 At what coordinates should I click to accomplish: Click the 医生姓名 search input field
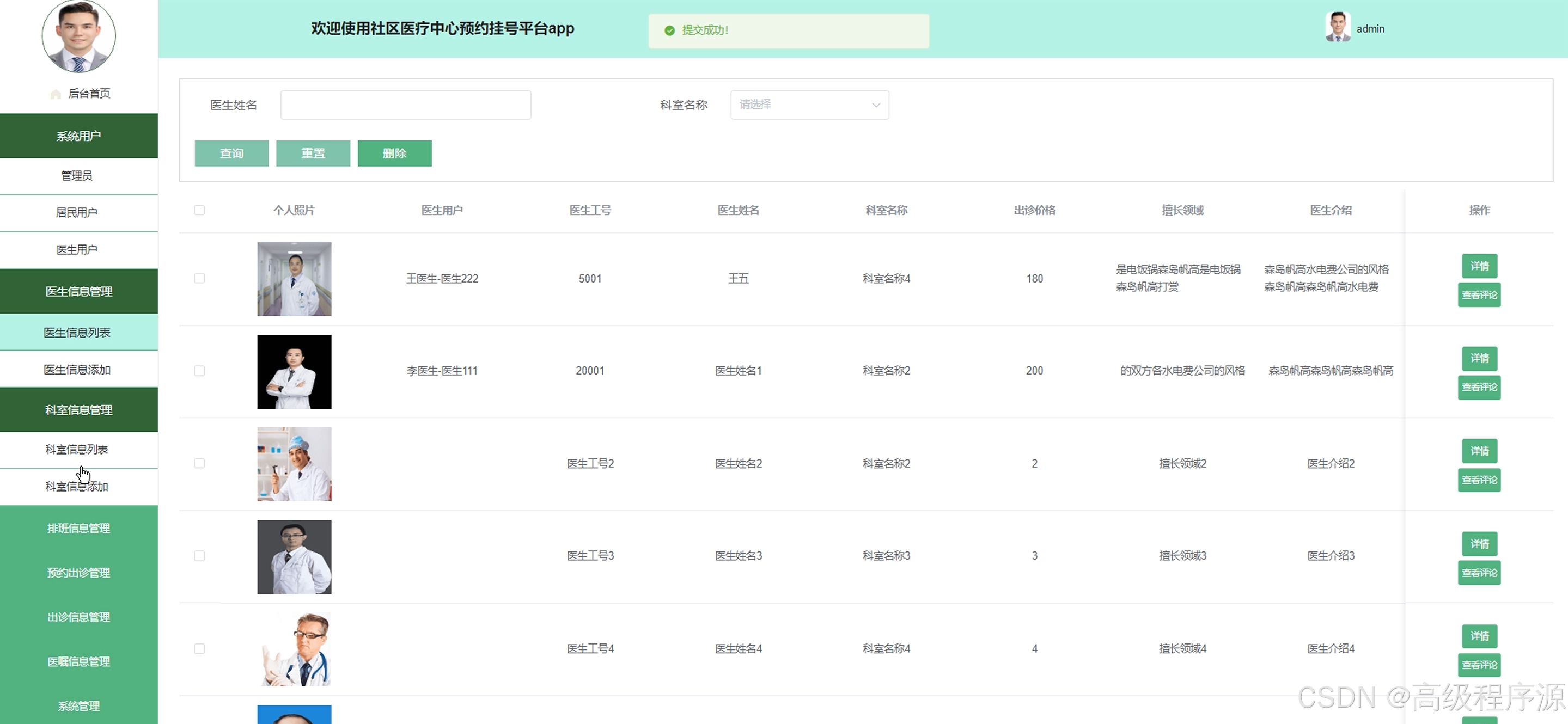(405, 105)
